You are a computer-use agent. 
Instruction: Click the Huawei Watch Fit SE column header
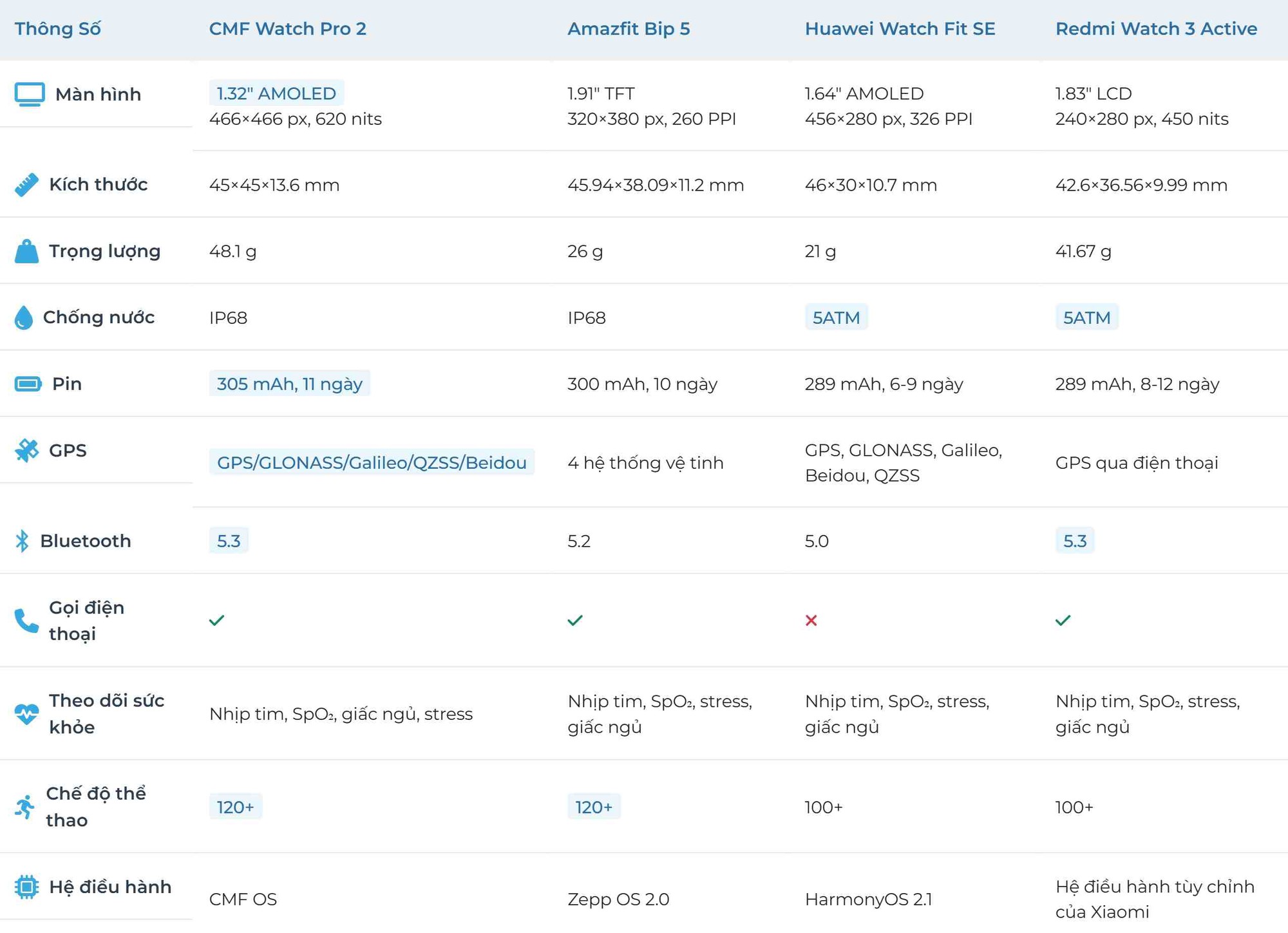(x=900, y=29)
